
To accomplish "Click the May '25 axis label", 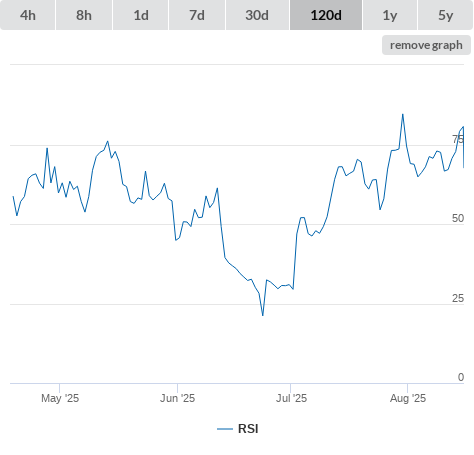I will (x=60, y=398).
